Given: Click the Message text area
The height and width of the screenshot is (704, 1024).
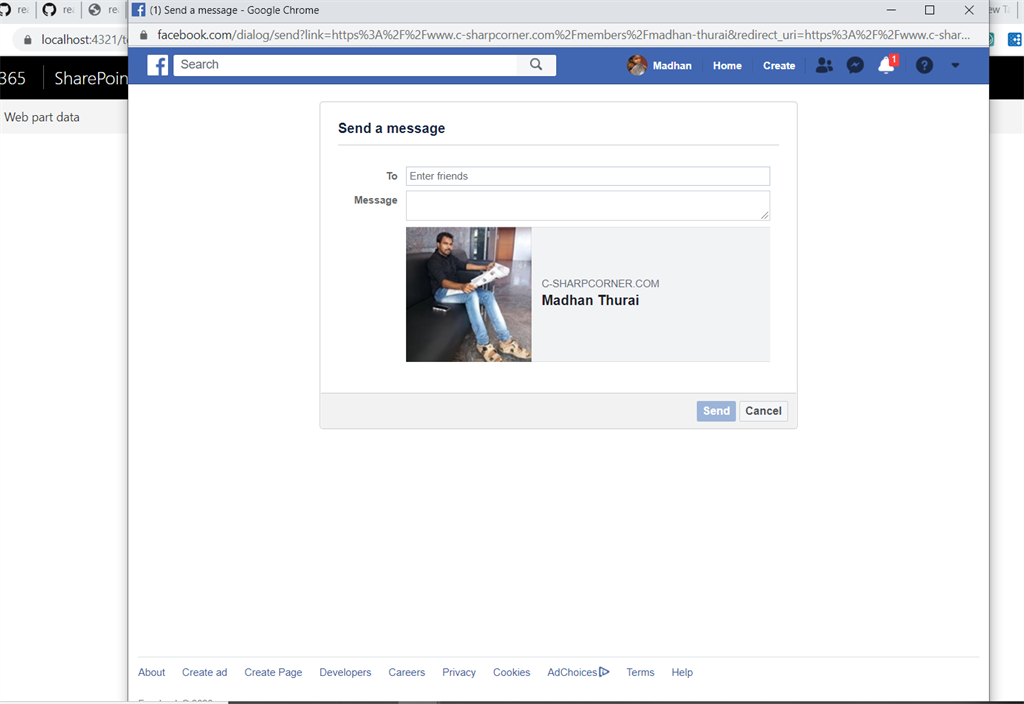Looking at the screenshot, I should [x=588, y=206].
